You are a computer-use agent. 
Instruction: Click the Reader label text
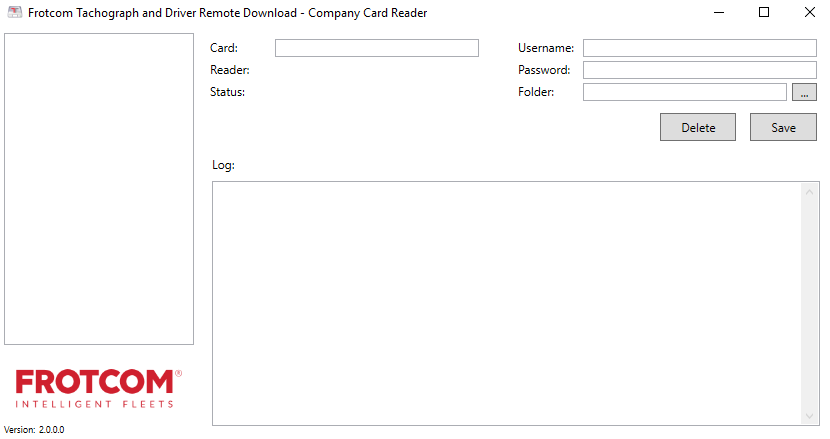229,70
